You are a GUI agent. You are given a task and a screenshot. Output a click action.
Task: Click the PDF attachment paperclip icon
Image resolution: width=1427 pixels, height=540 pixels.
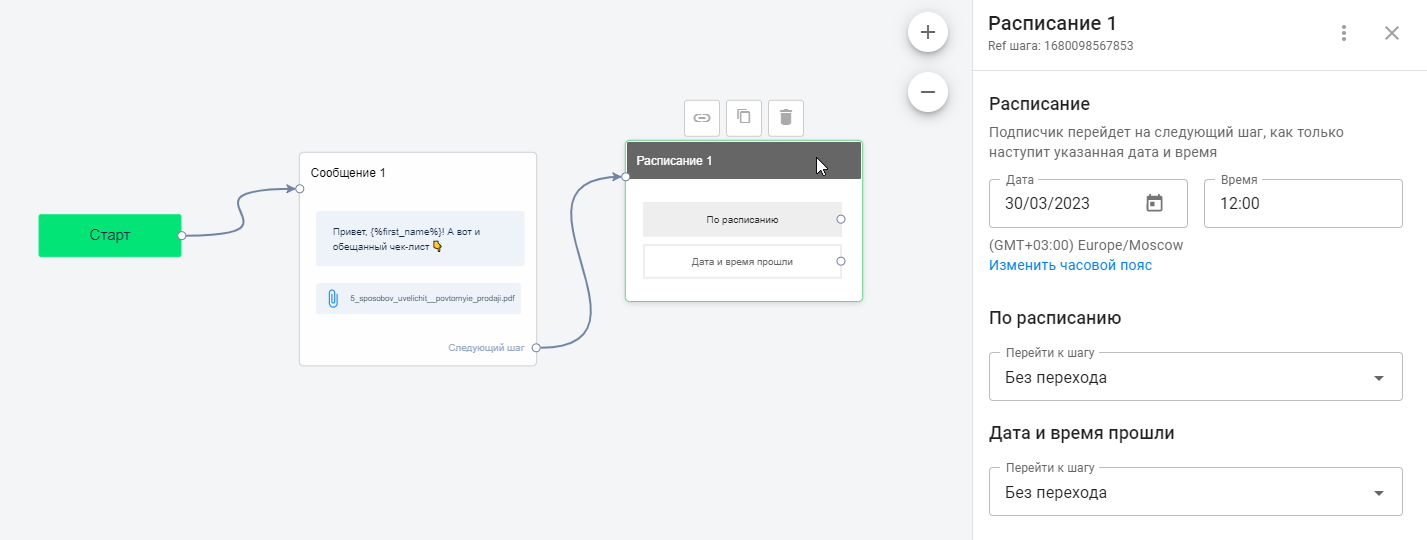coord(333,298)
